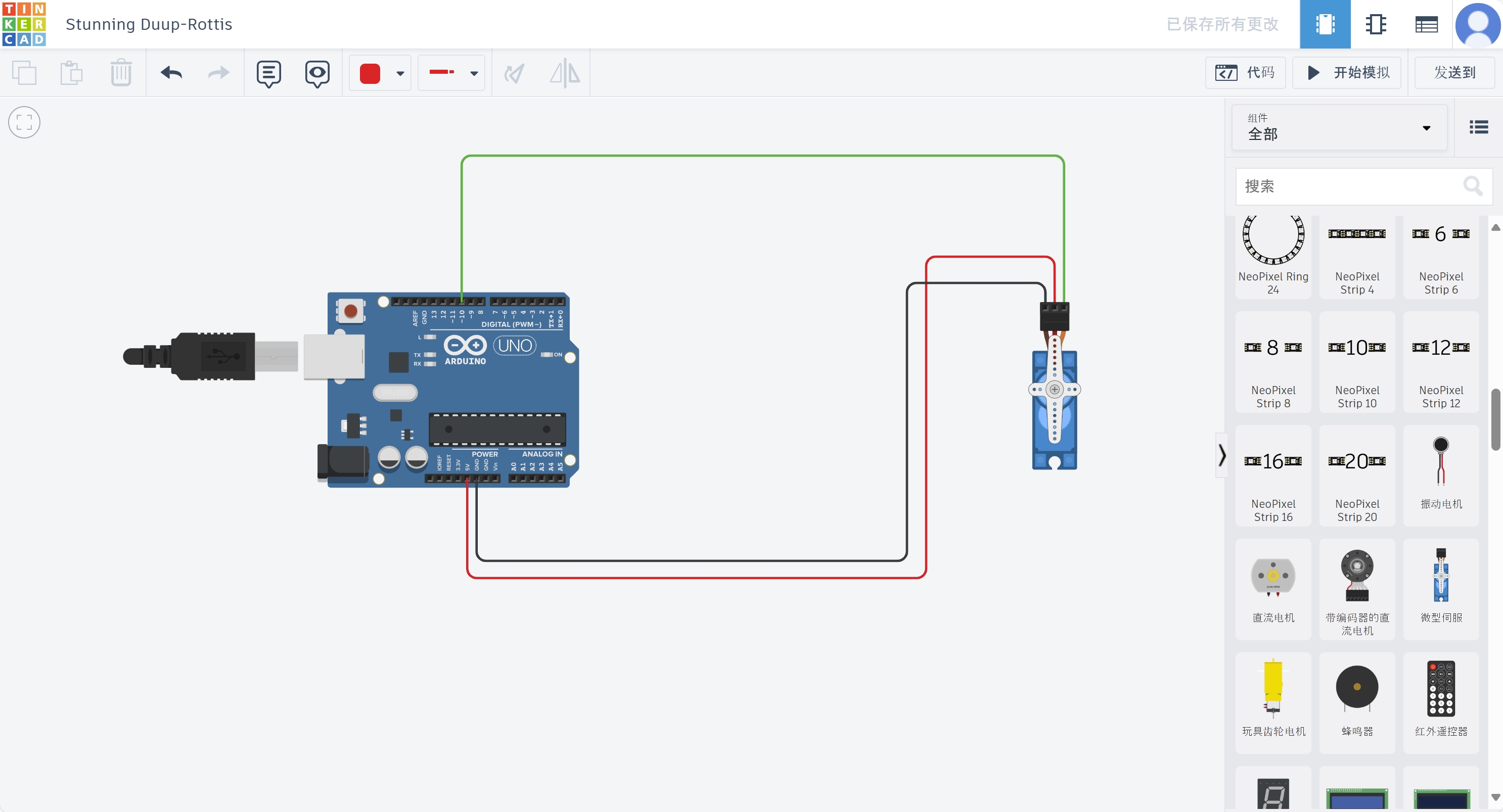Select NeoPixel Strip 6 component
Screen dimensions: 1503x812
pos(1441,257)
